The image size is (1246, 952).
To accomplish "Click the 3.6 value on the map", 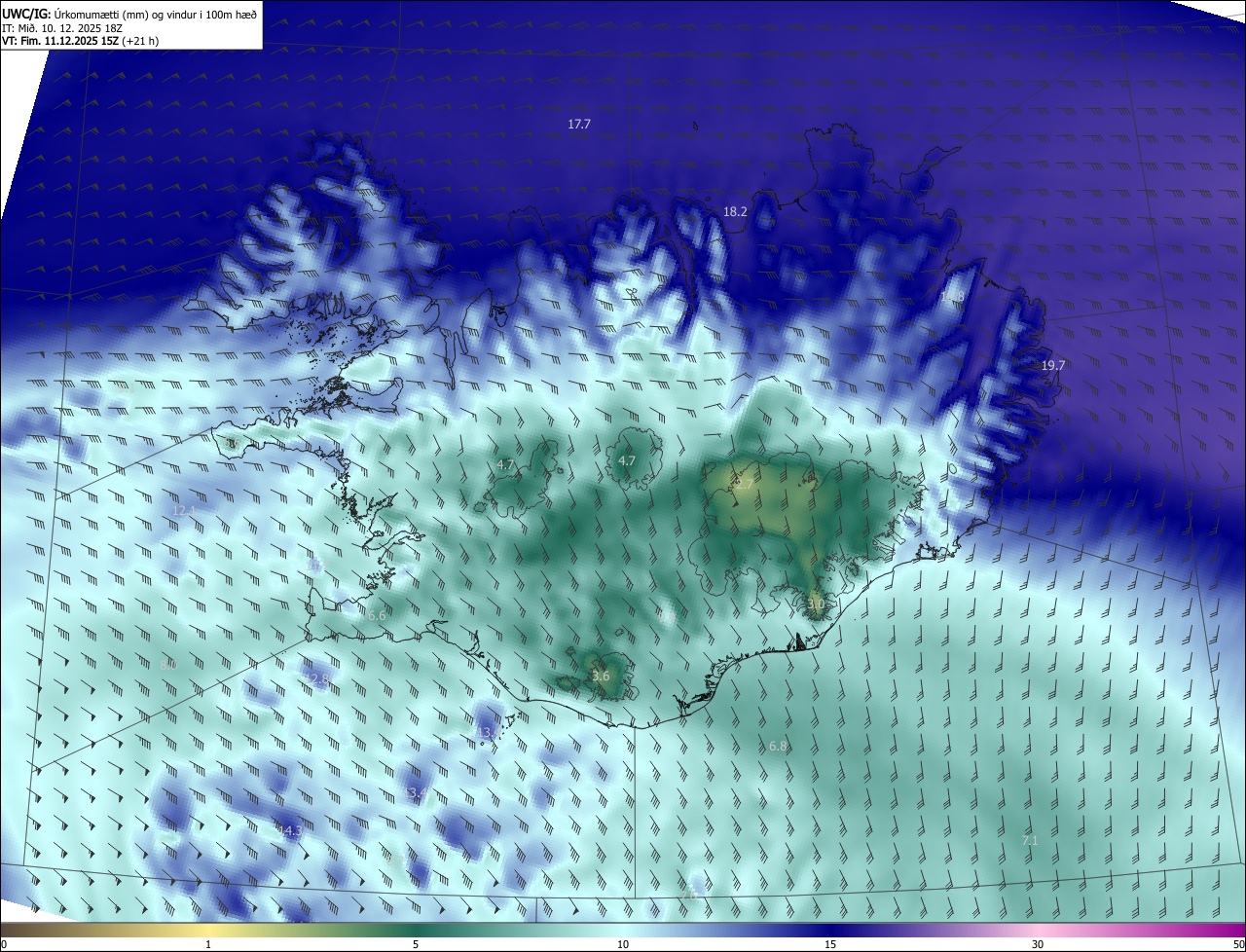I will point(601,676).
